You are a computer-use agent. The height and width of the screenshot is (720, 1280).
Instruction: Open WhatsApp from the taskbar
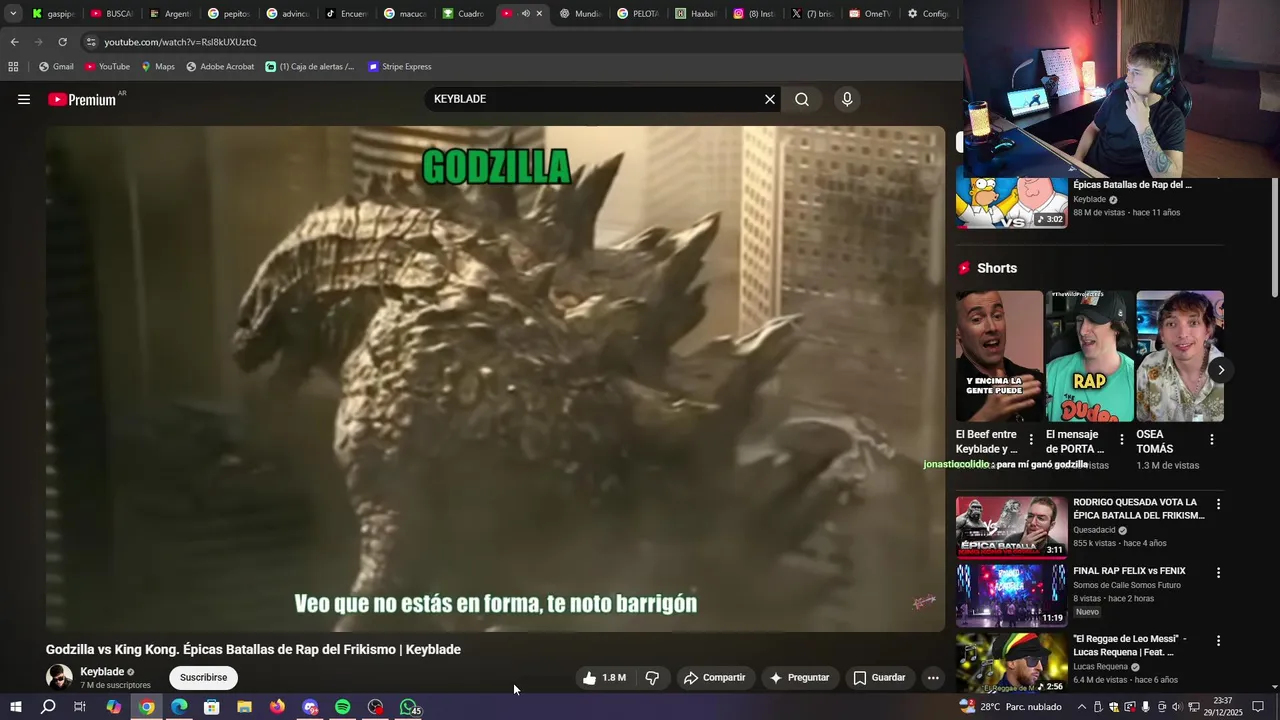coord(408,707)
